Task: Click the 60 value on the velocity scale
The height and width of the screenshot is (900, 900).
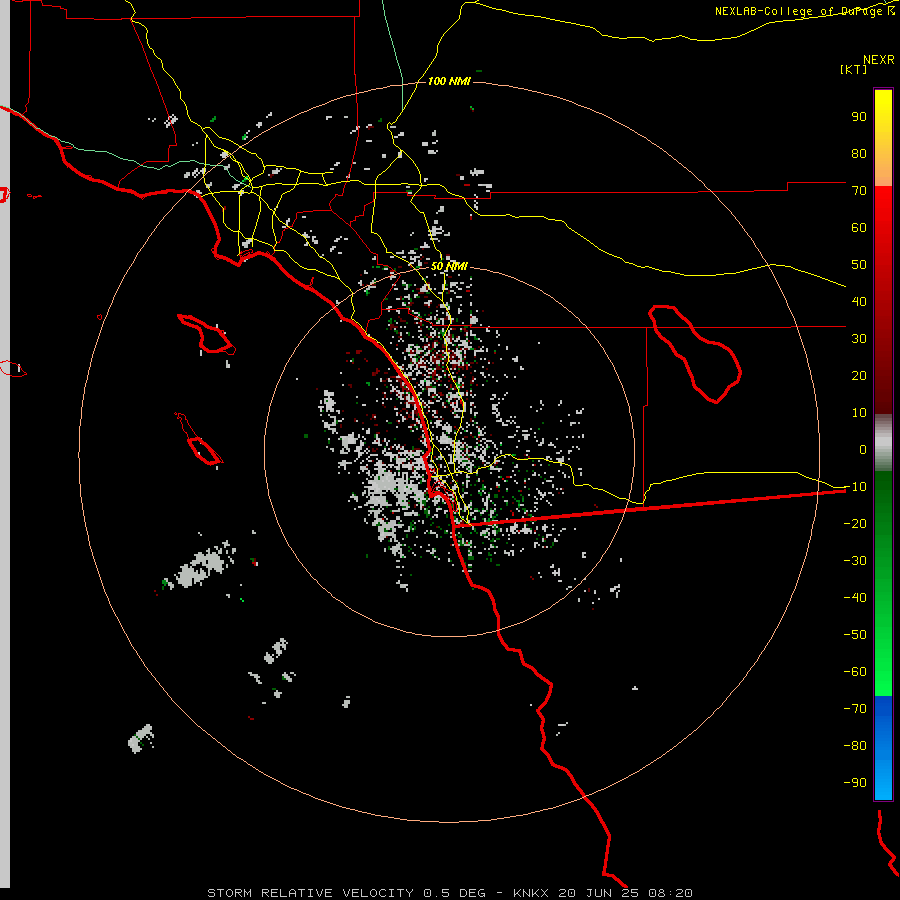Action: (x=859, y=228)
